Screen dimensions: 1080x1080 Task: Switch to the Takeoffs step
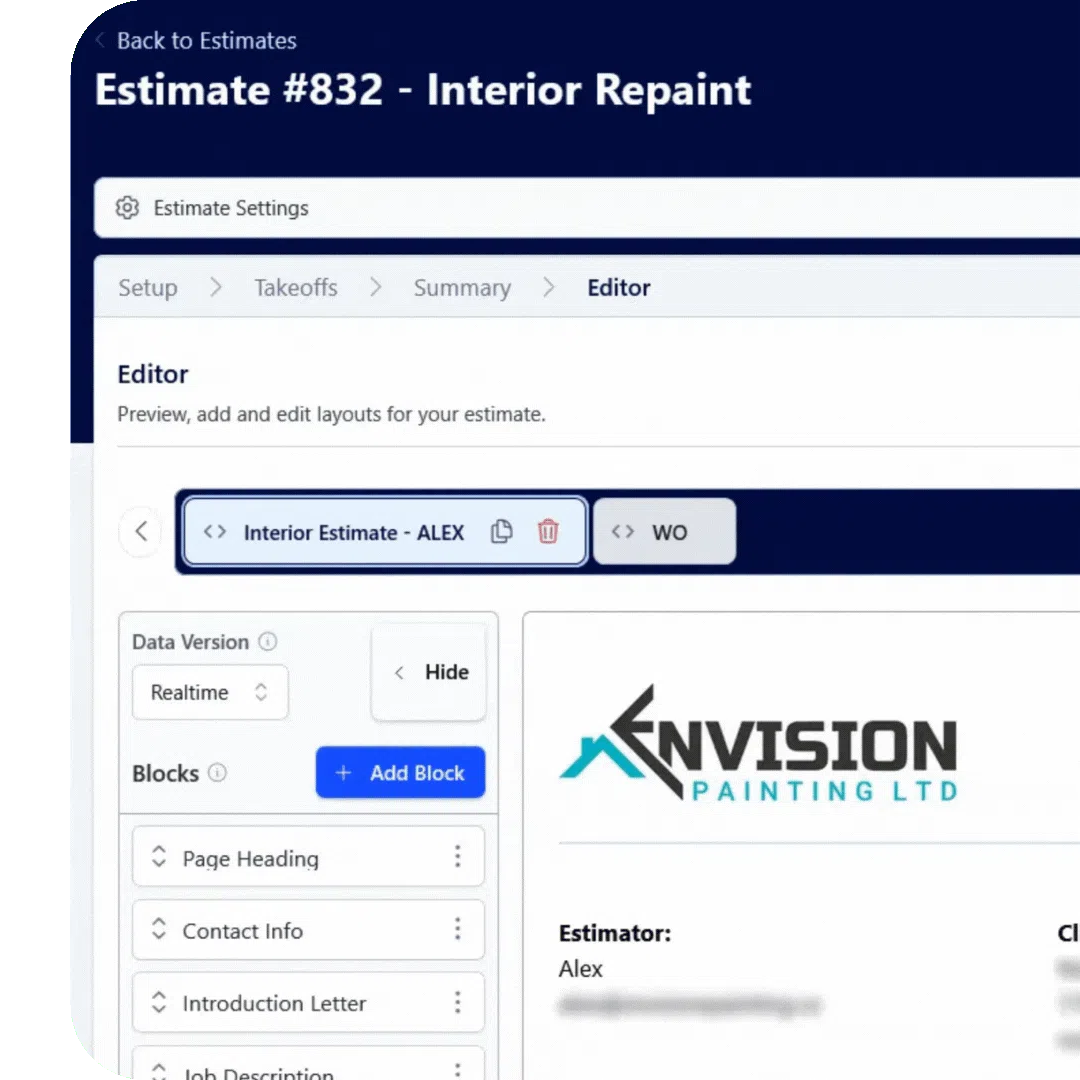coord(295,287)
